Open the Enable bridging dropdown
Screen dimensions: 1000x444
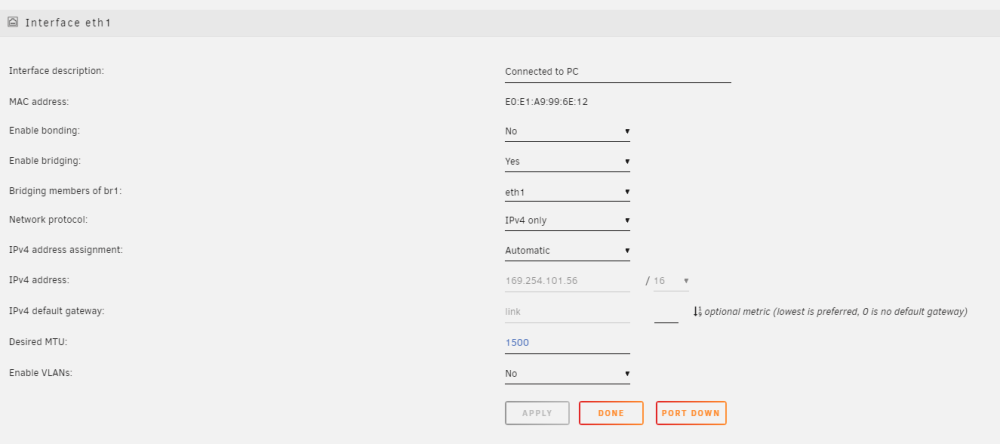[567, 161]
